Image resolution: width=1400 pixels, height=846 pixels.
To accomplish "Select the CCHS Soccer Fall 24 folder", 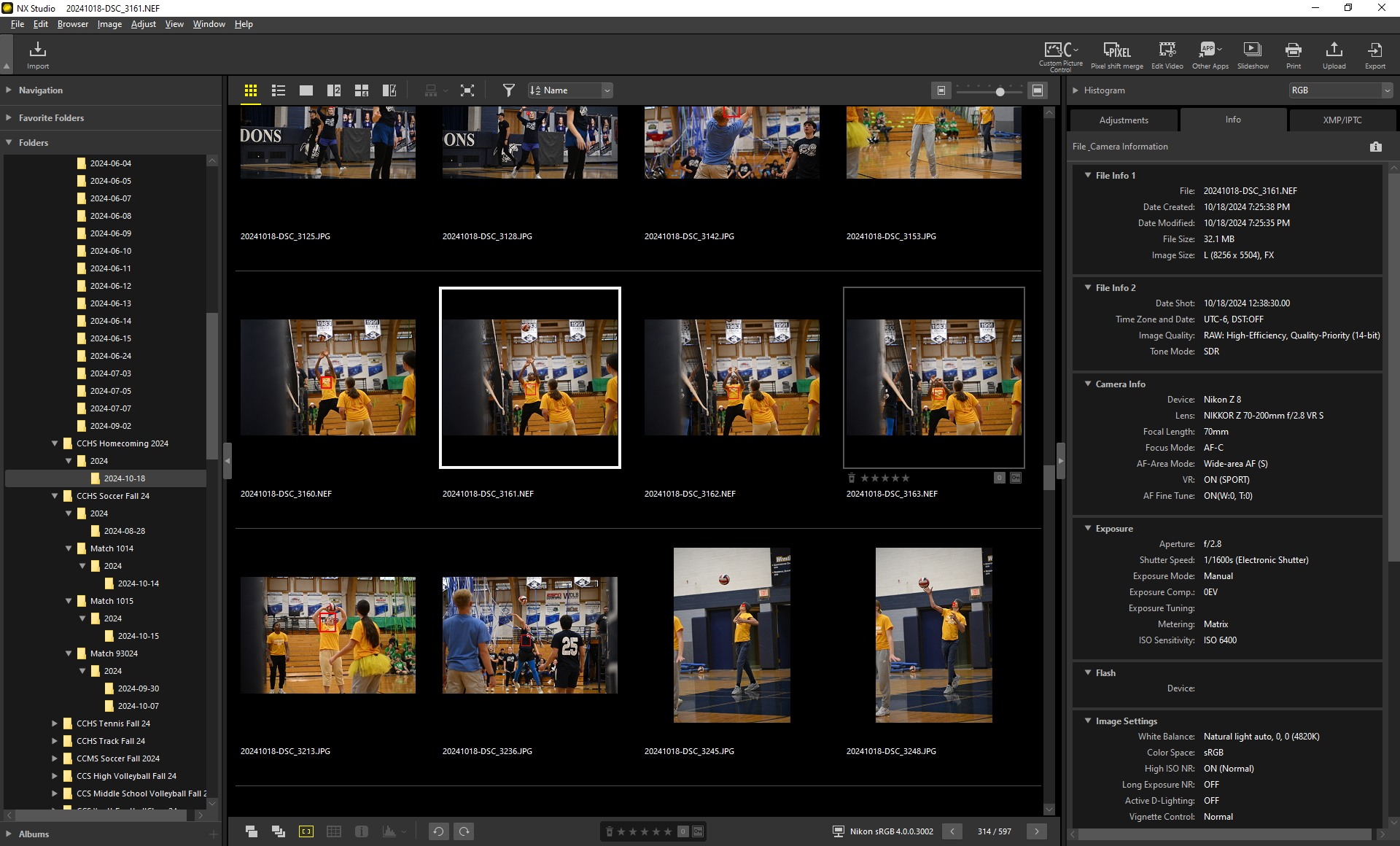I will pyautogui.click(x=112, y=496).
